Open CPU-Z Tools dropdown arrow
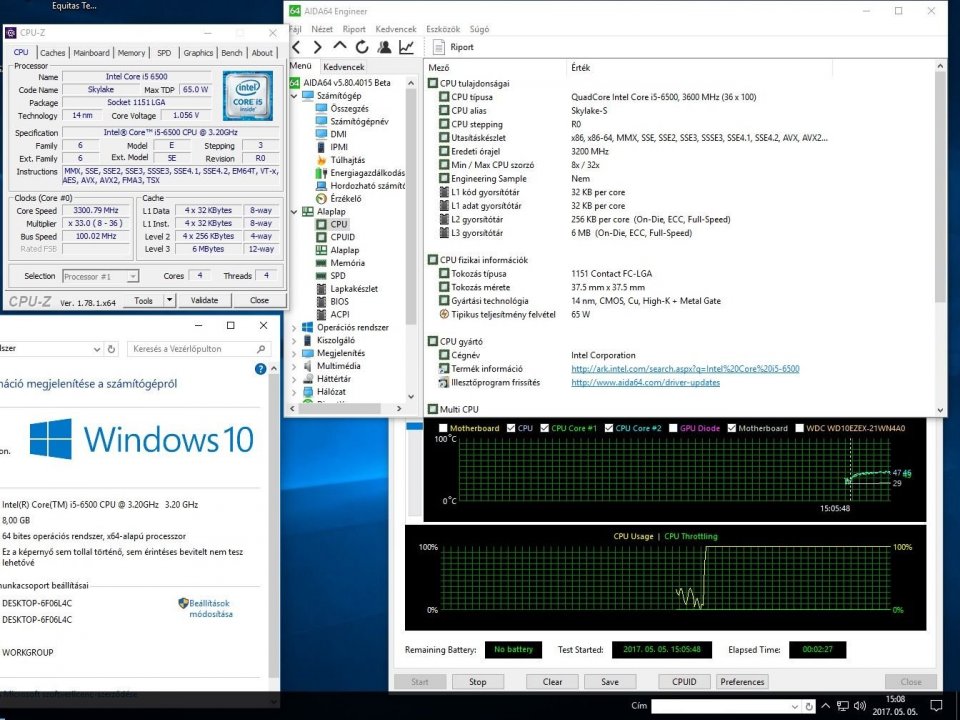960x720 pixels. point(170,300)
